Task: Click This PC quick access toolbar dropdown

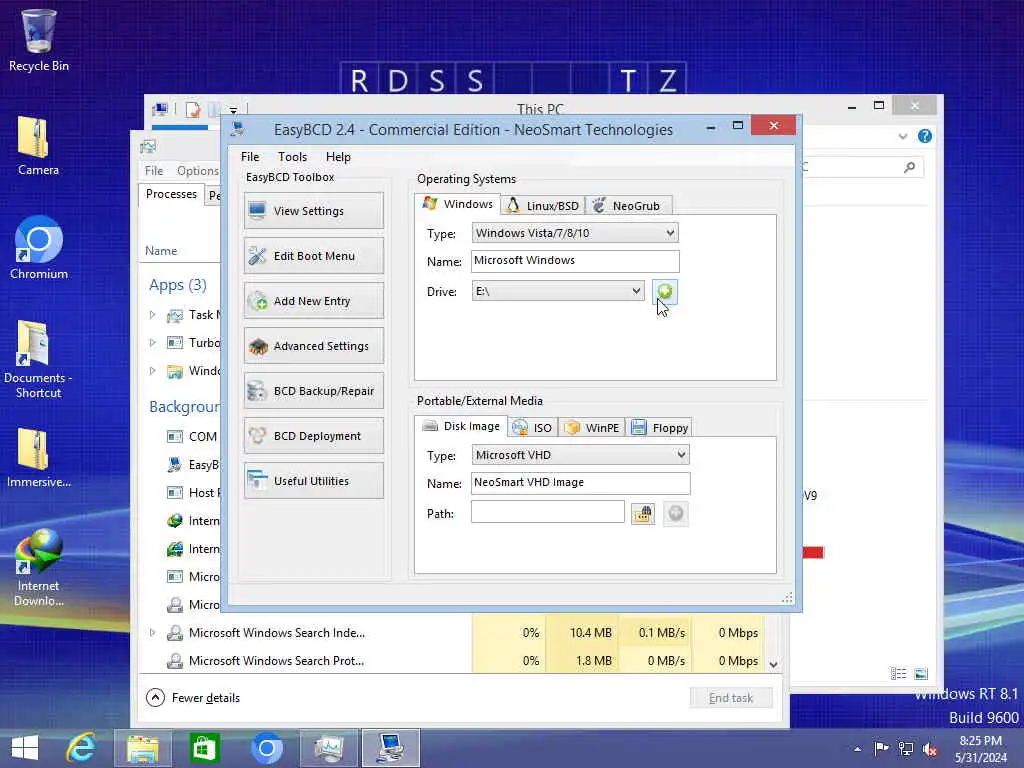Action: (232, 110)
